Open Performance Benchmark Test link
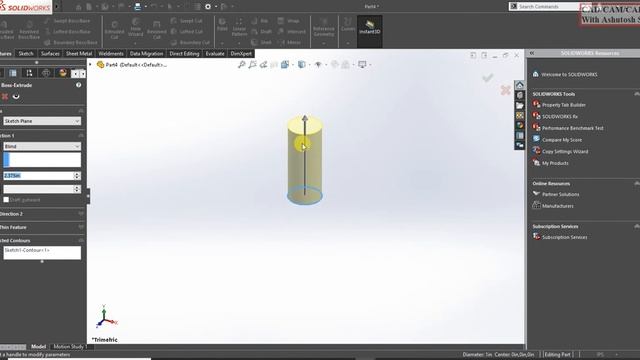Screen dimensions: 640x360 (x=573, y=128)
